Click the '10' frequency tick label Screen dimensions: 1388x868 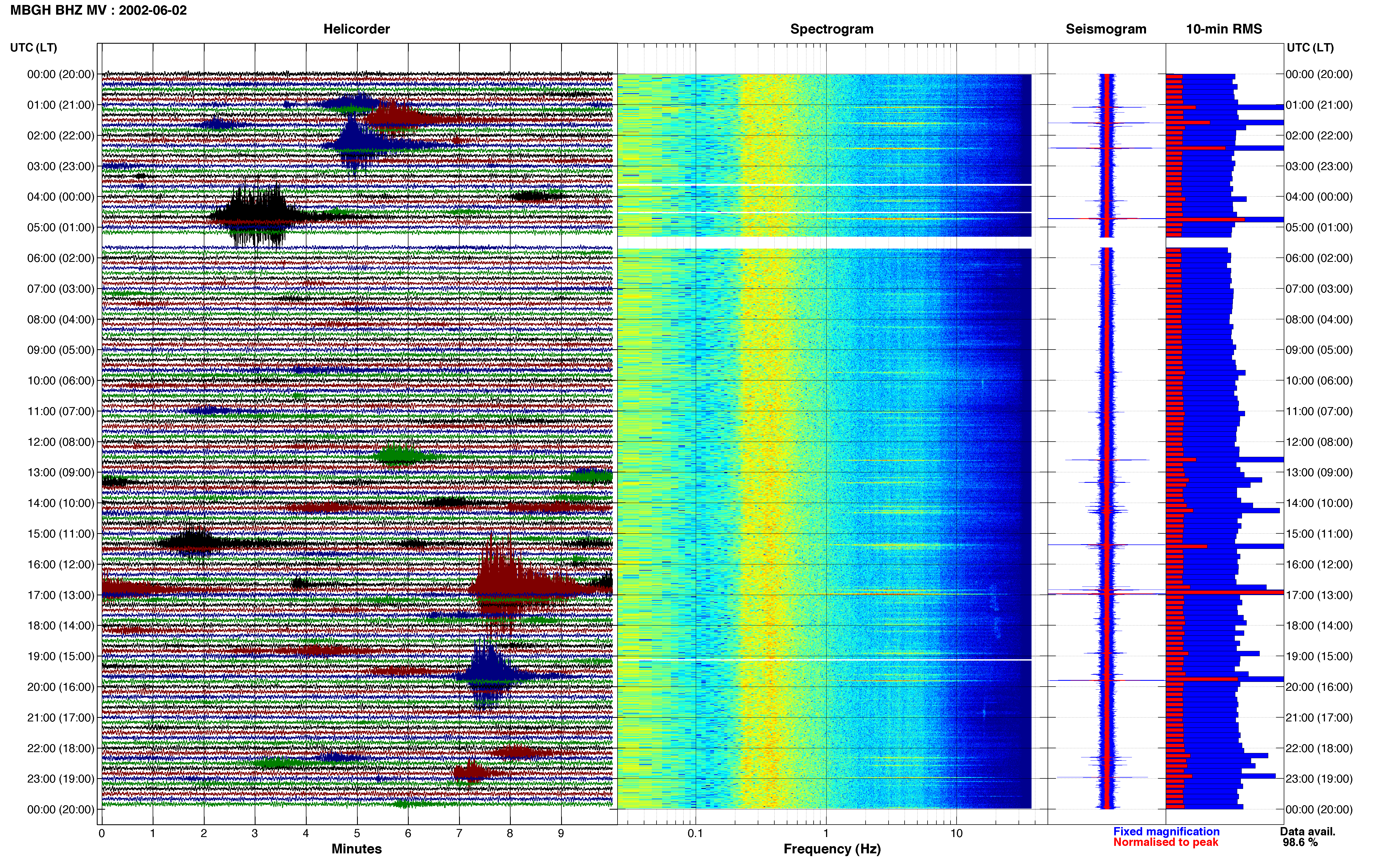tap(956, 833)
